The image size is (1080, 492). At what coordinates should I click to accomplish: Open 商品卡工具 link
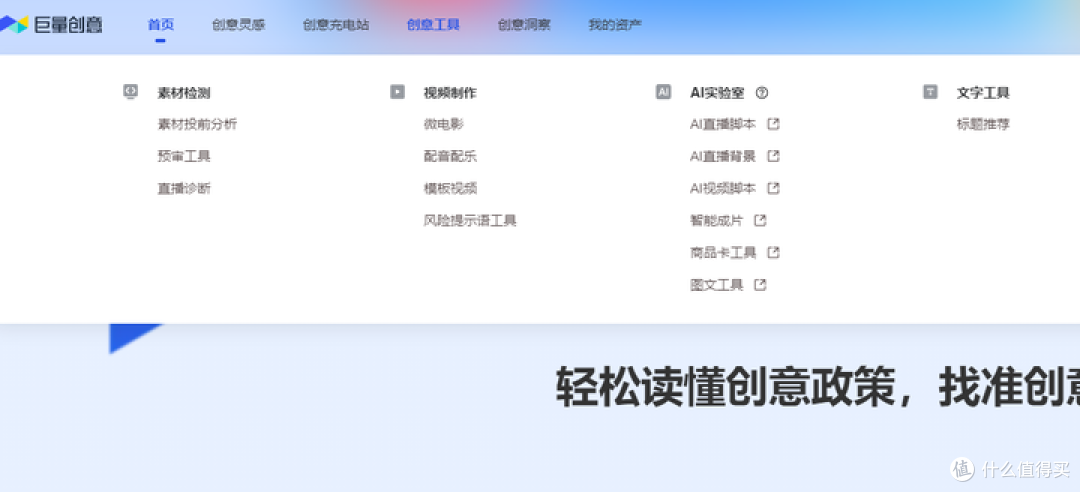point(723,252)
